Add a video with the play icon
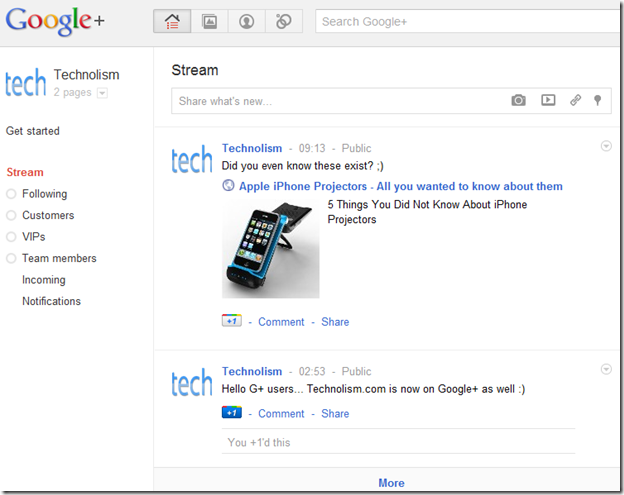The image size is (624, 495). [x=548, y=100]
